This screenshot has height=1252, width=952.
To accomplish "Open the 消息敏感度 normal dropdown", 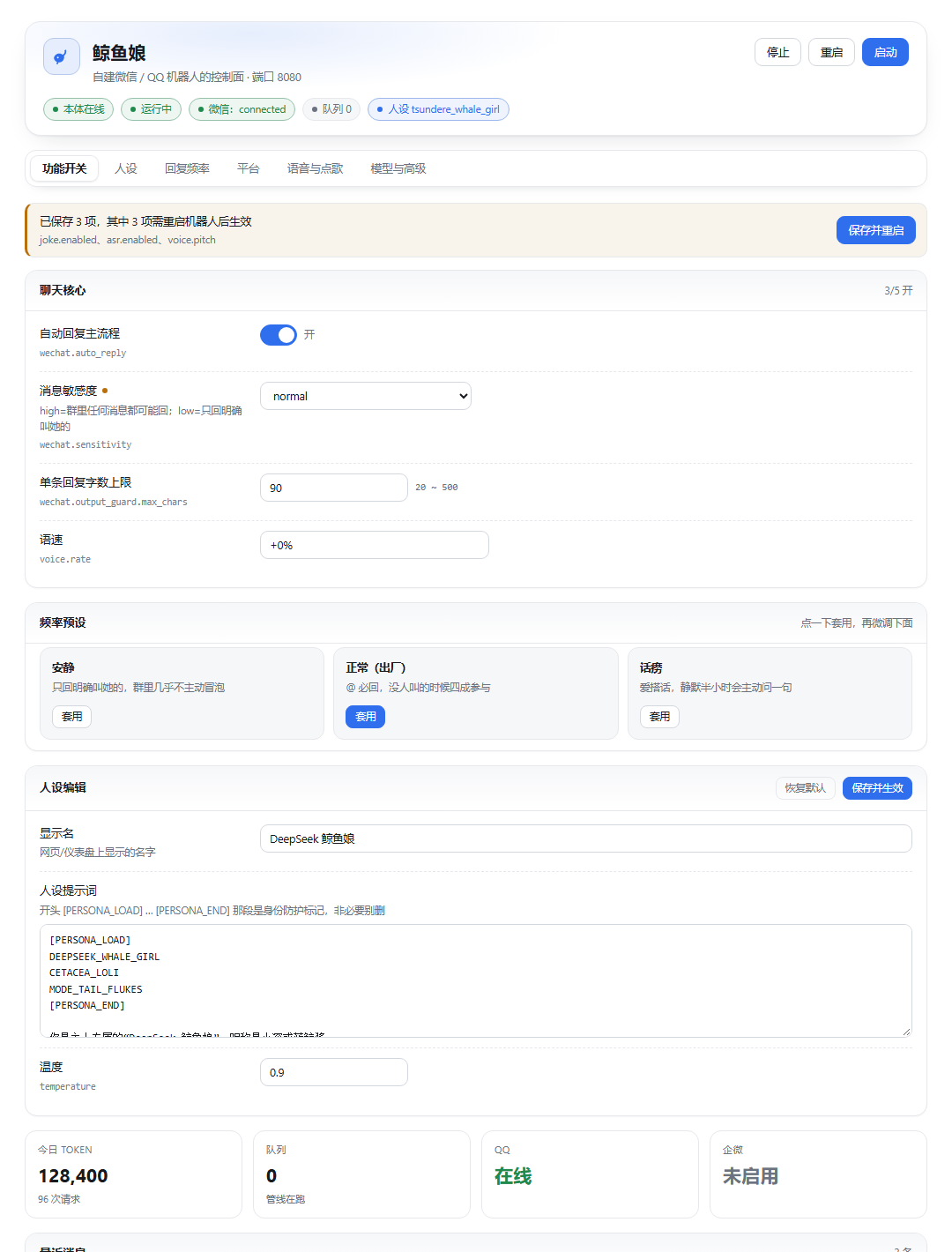I will pyautogui.click(x=366, y=396).
